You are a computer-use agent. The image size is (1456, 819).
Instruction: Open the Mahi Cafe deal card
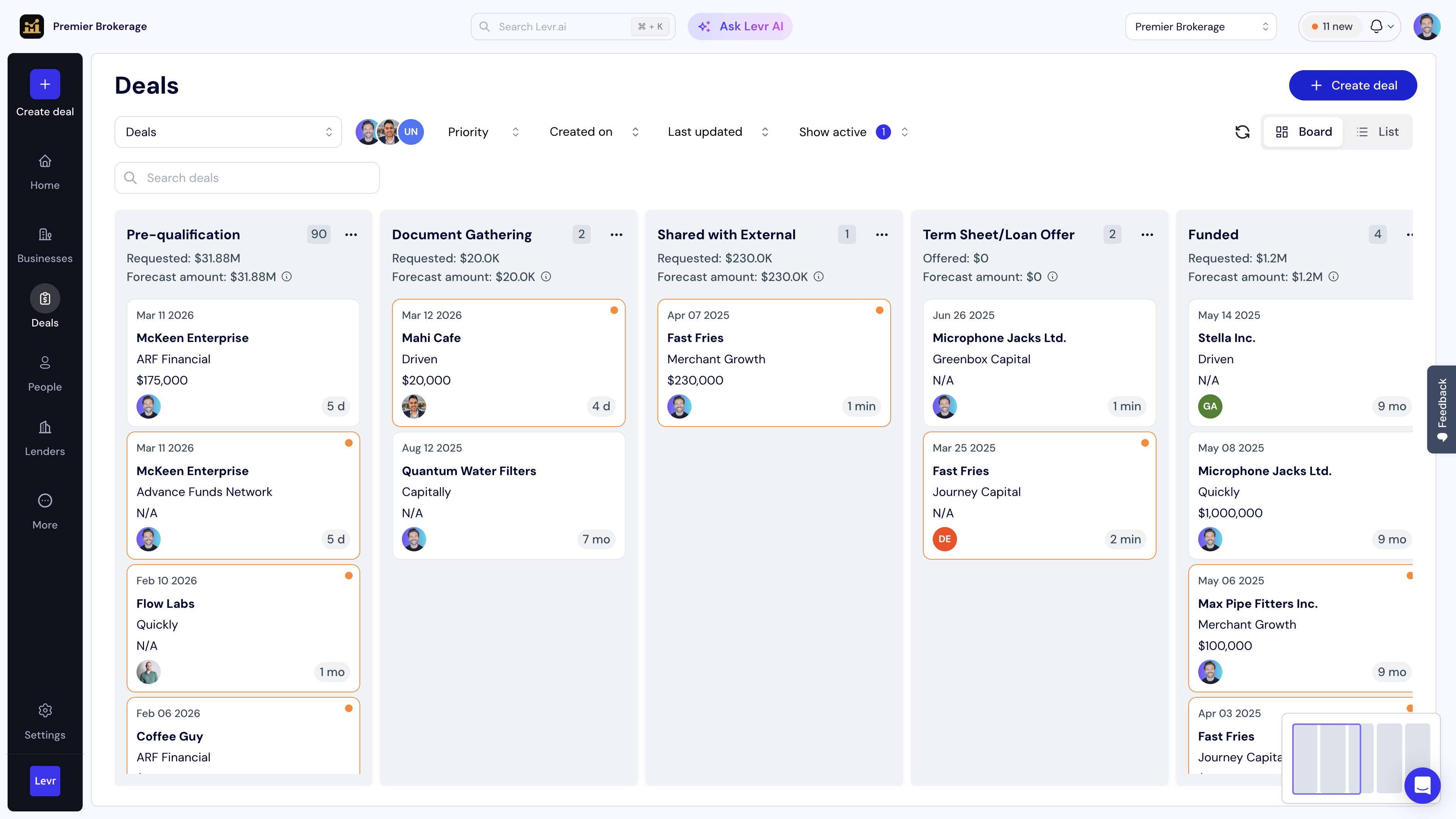click(508, 362)
